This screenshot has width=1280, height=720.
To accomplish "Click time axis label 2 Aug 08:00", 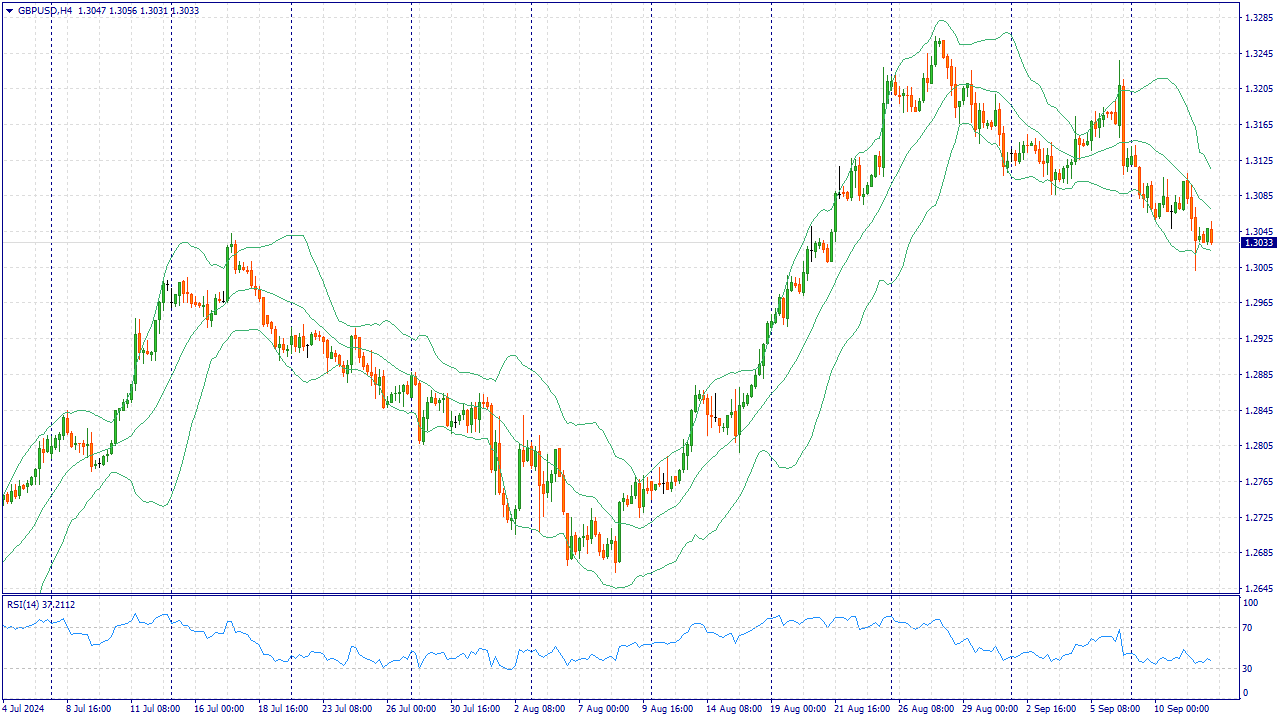I will pos(538,709).
